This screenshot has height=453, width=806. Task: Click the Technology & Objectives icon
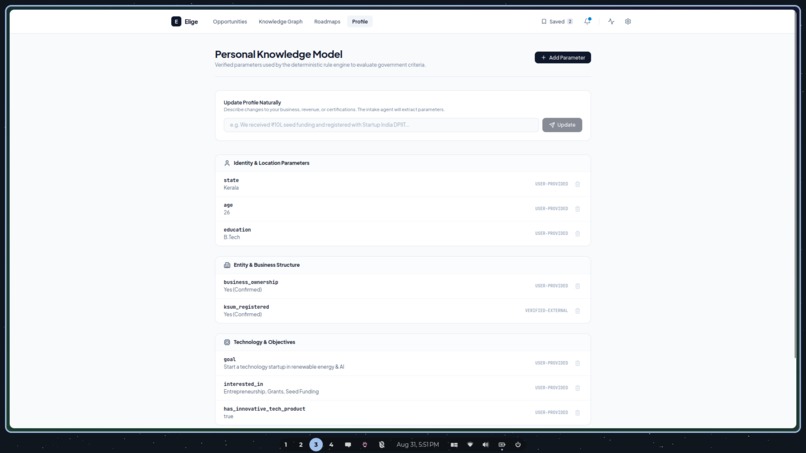[x=227, y=342]
